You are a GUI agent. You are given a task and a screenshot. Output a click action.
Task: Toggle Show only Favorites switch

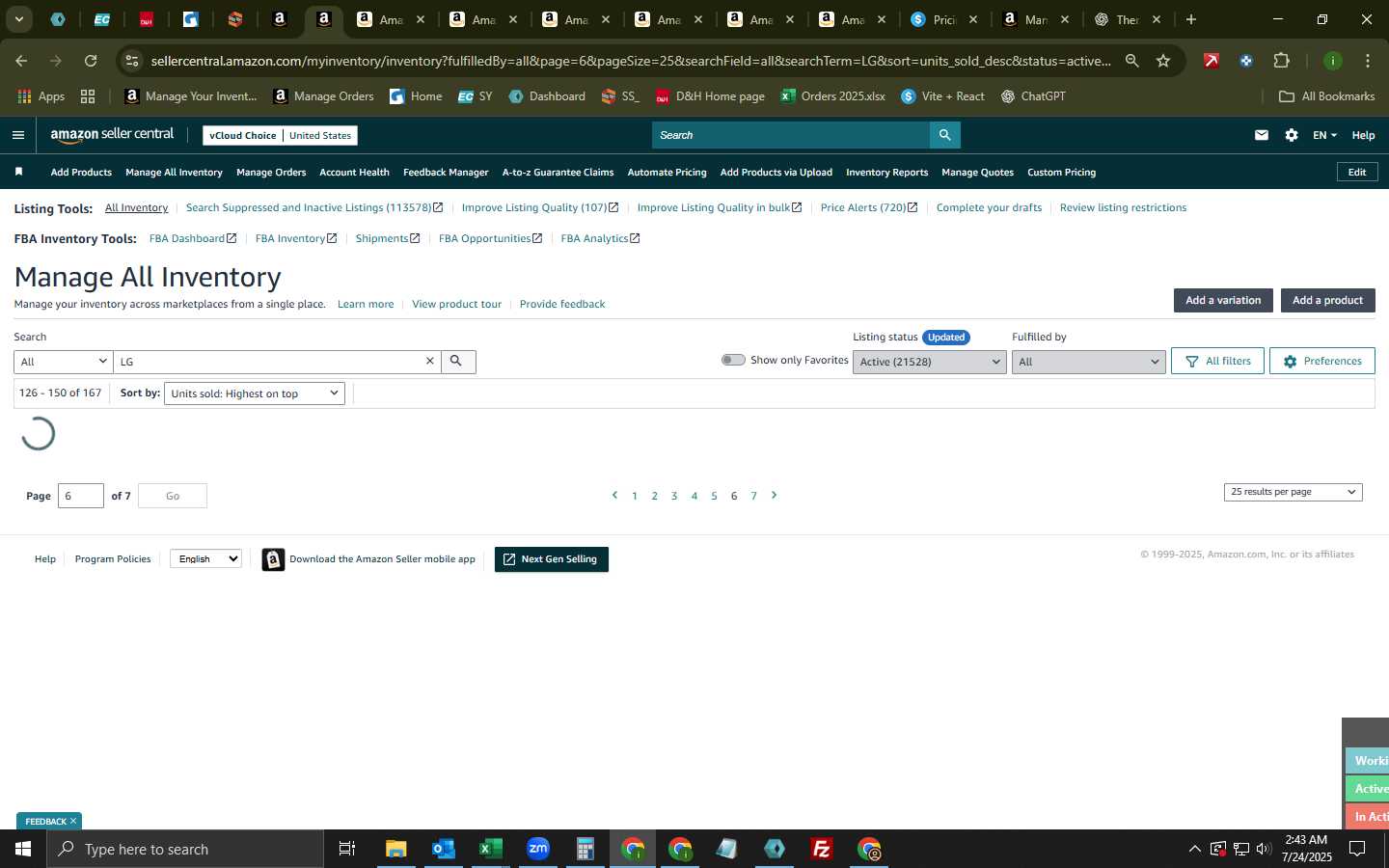coord(733,360)
